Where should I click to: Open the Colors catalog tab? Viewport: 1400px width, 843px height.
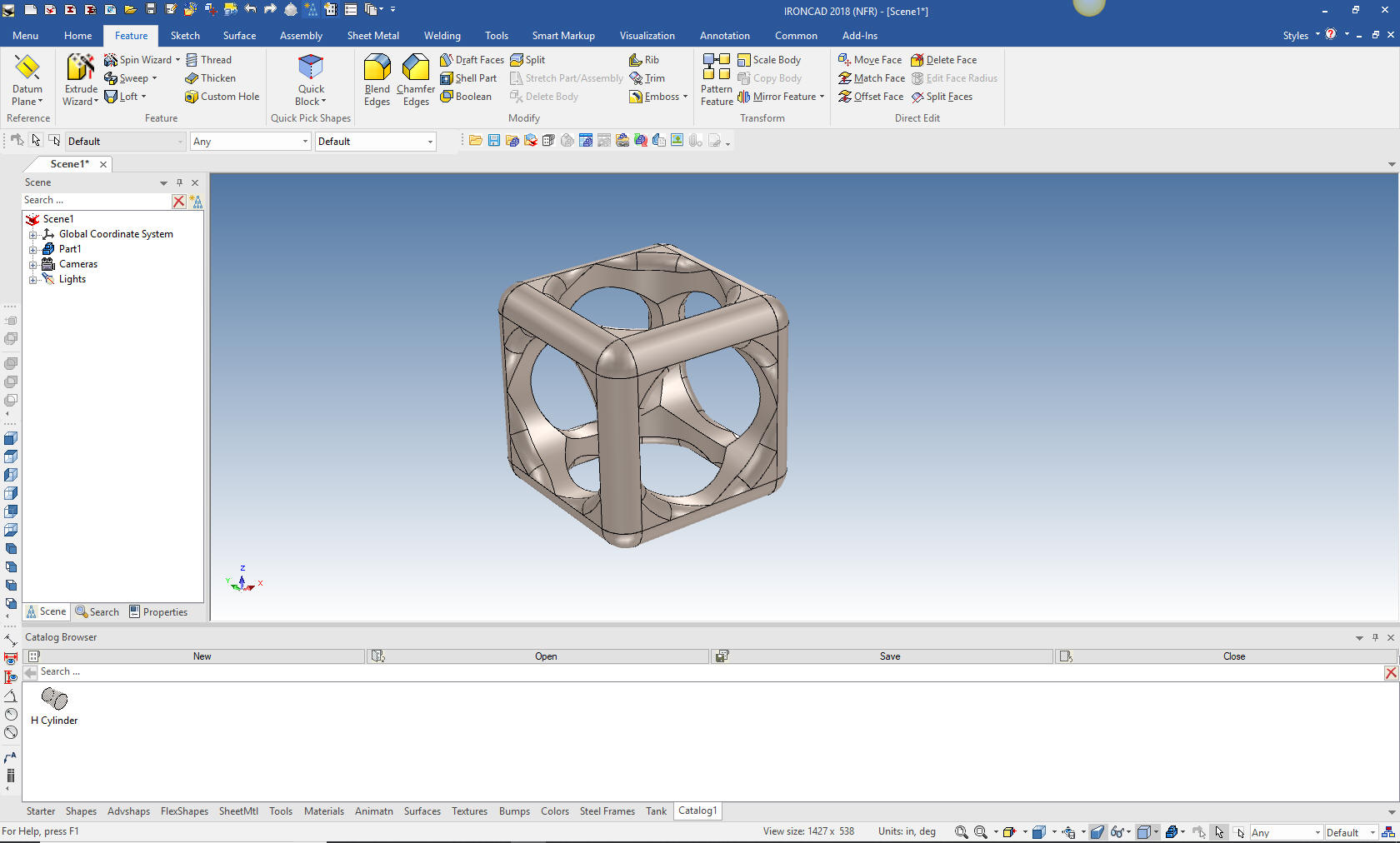555,811
